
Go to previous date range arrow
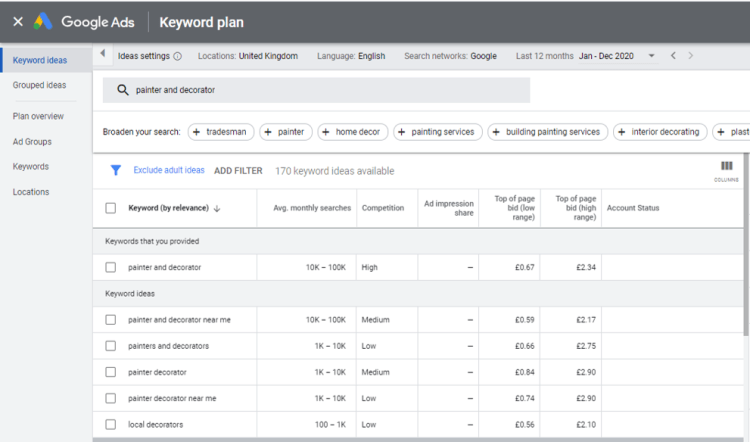(x=673, y=56)
